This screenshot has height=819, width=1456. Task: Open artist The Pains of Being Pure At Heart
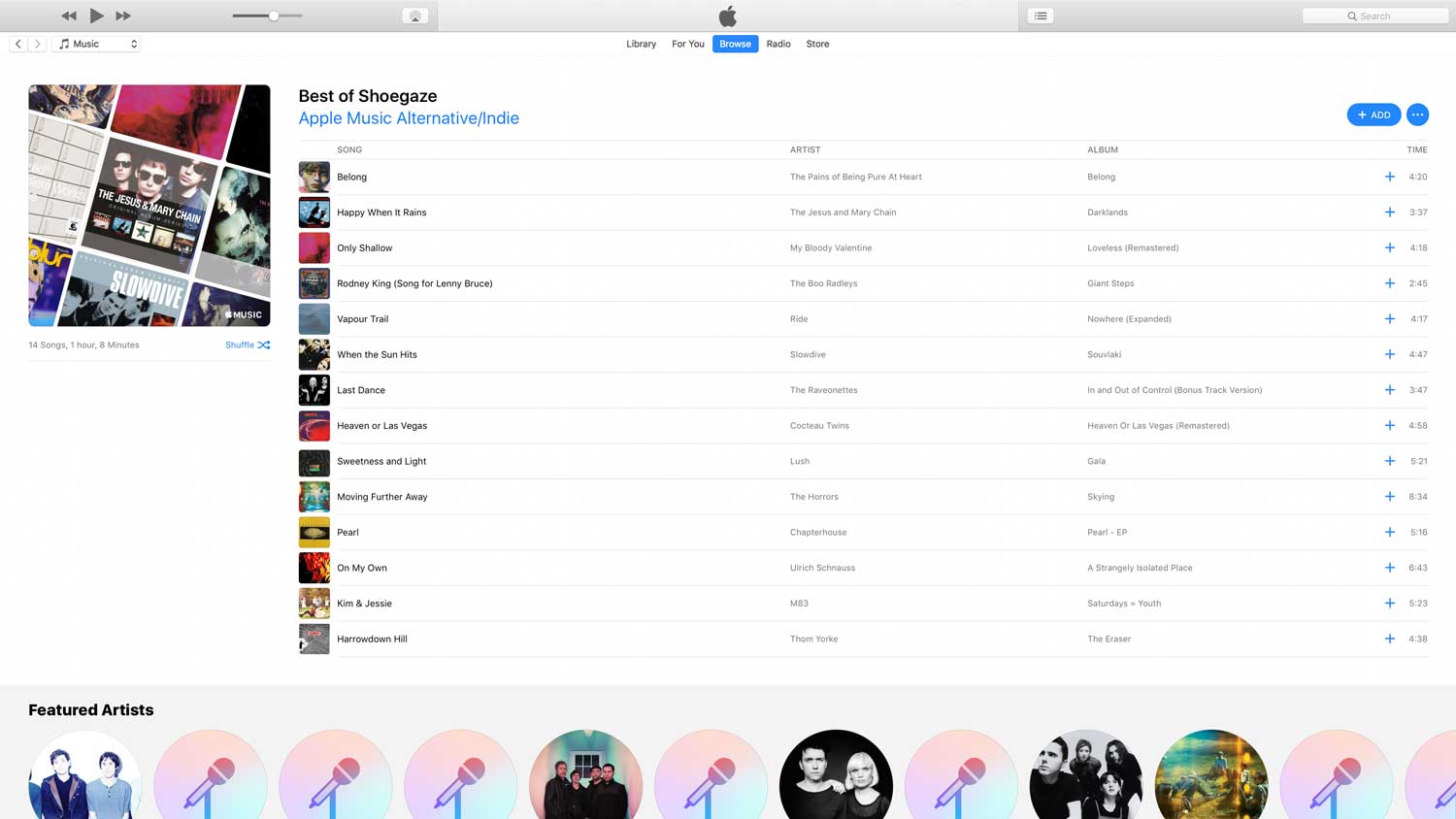(855, 177)
